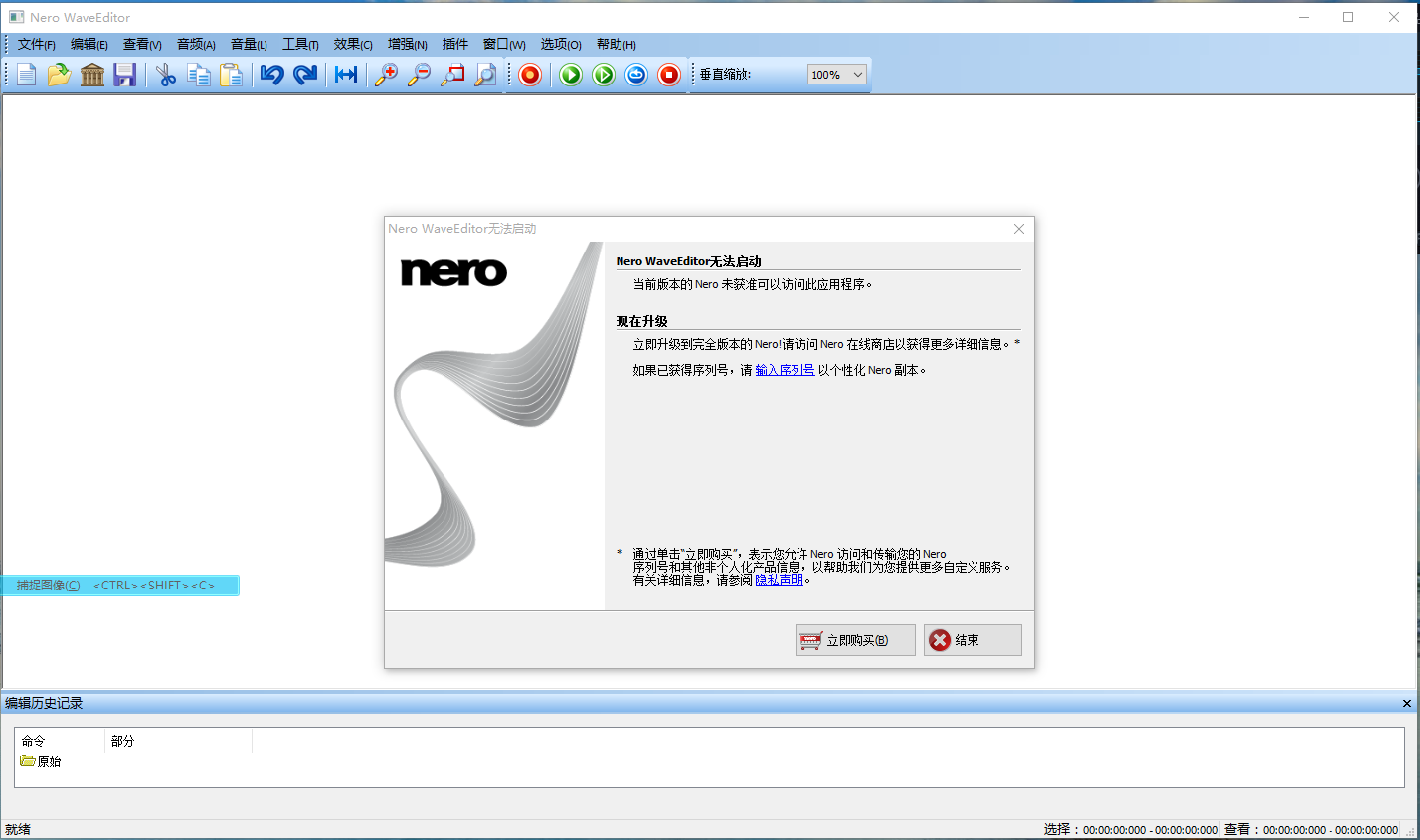Click the 查看 time range in status bar

point(1311,830)
